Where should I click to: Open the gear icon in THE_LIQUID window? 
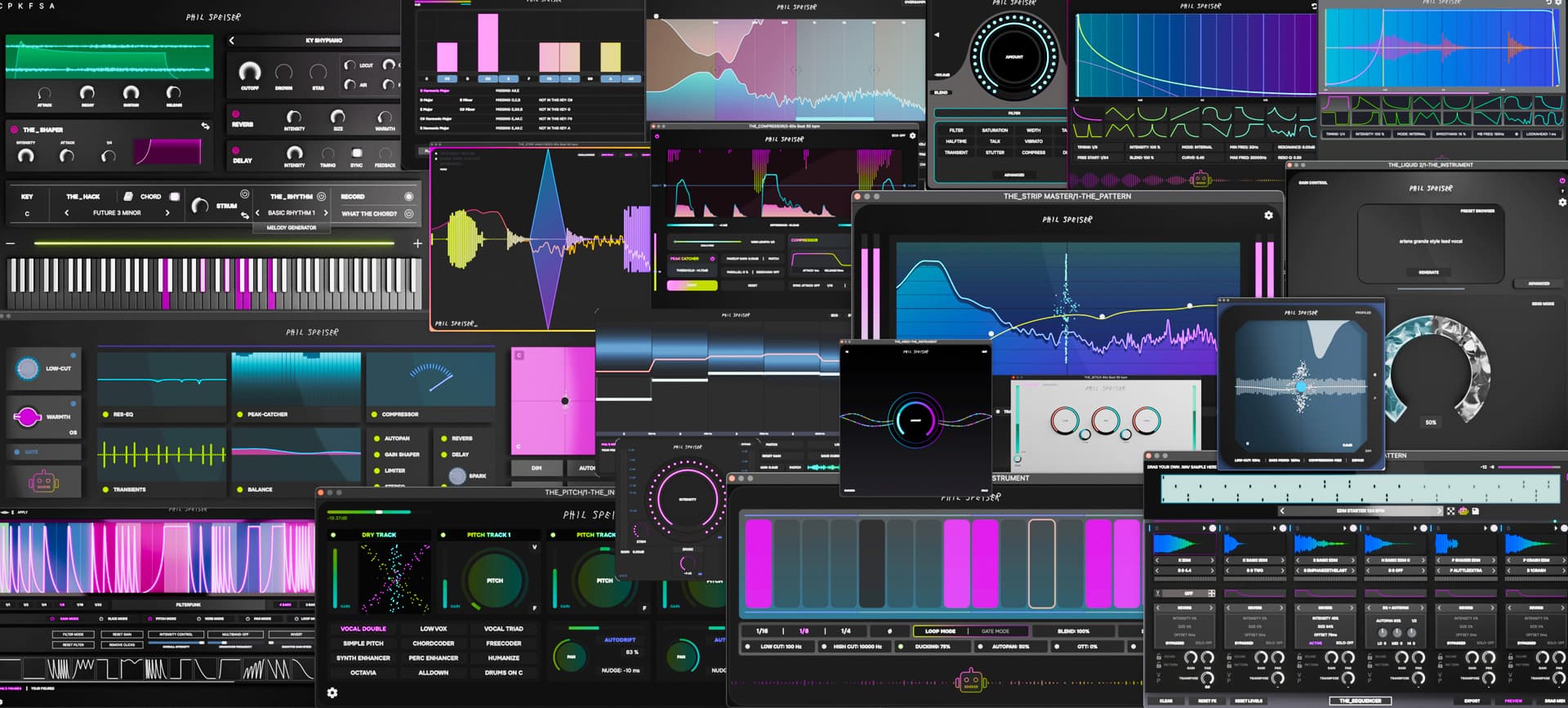1562,202
